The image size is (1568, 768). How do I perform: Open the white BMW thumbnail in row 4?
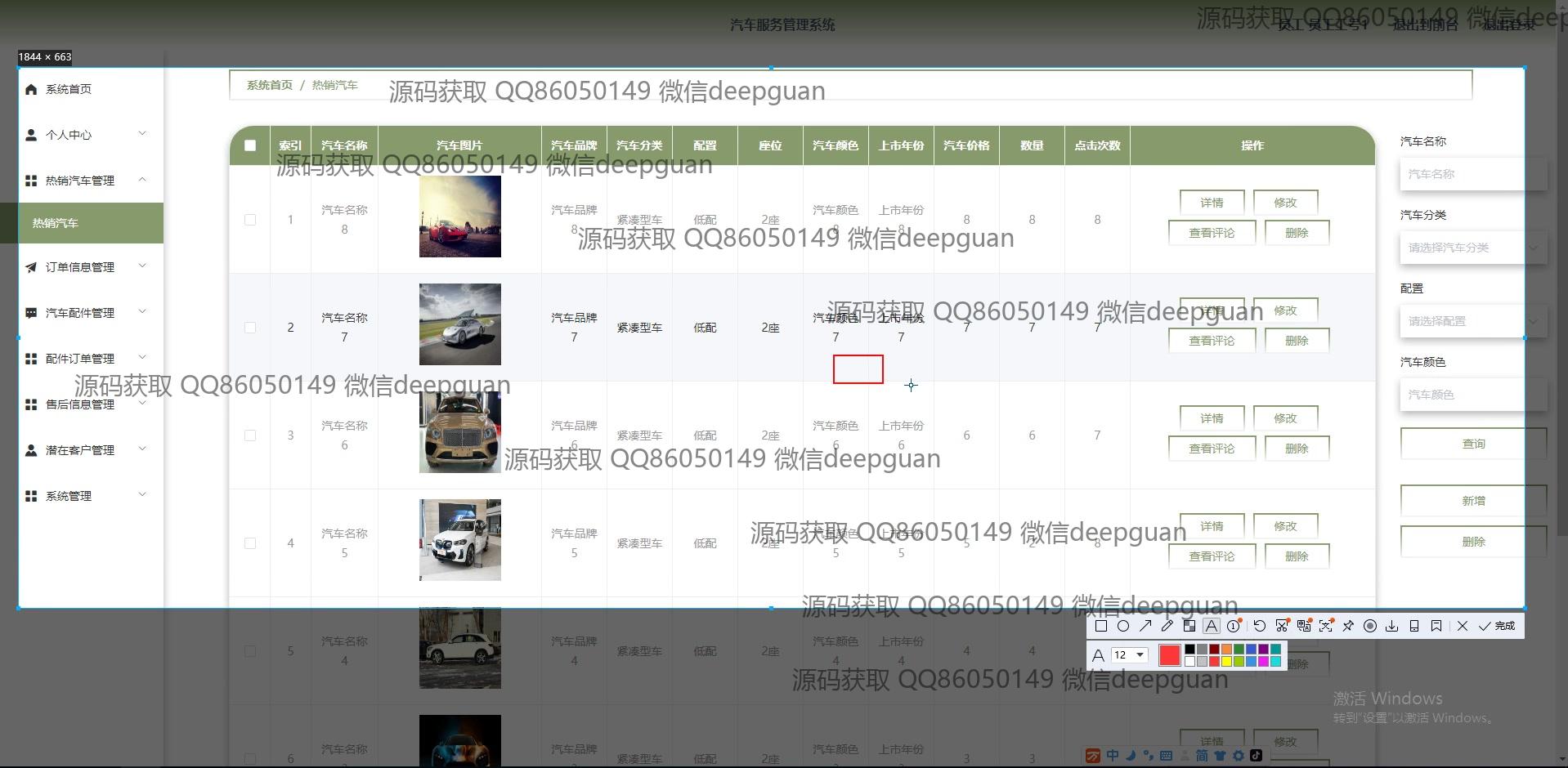tap(460, 540)
